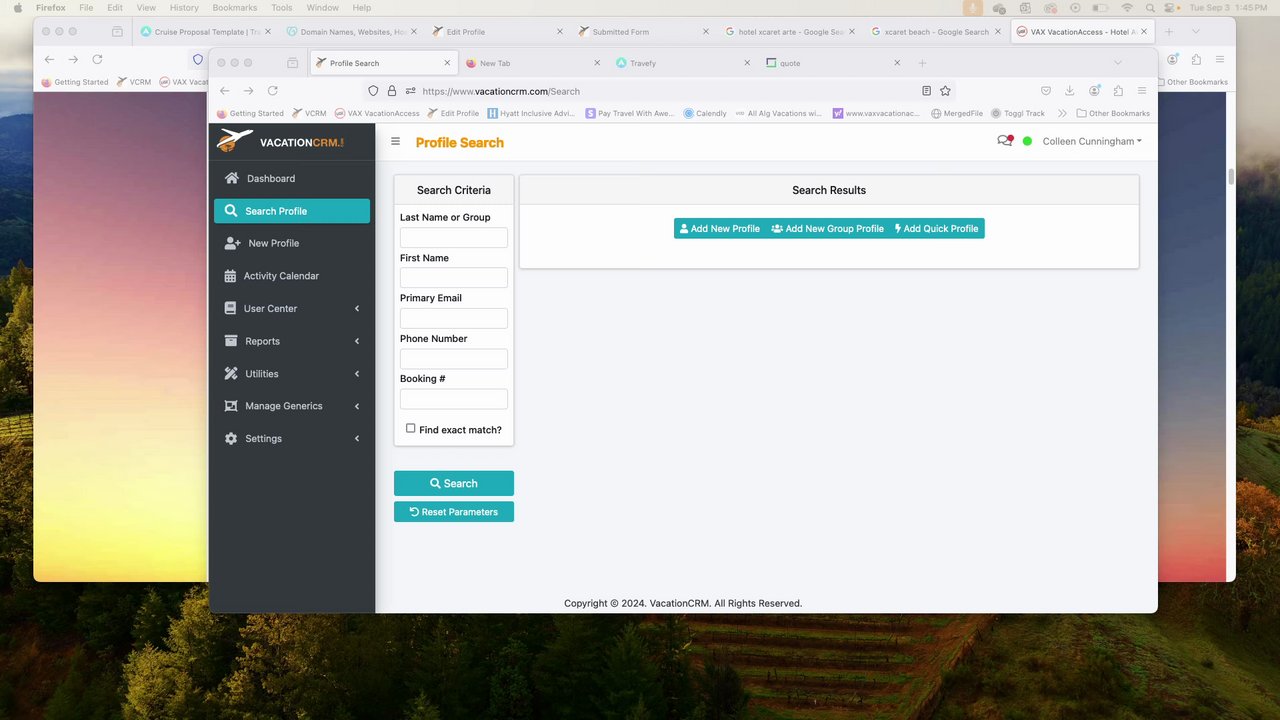Click the Booking # input field
Viewport: 1280px width, 720px height.
click(454, 399)
